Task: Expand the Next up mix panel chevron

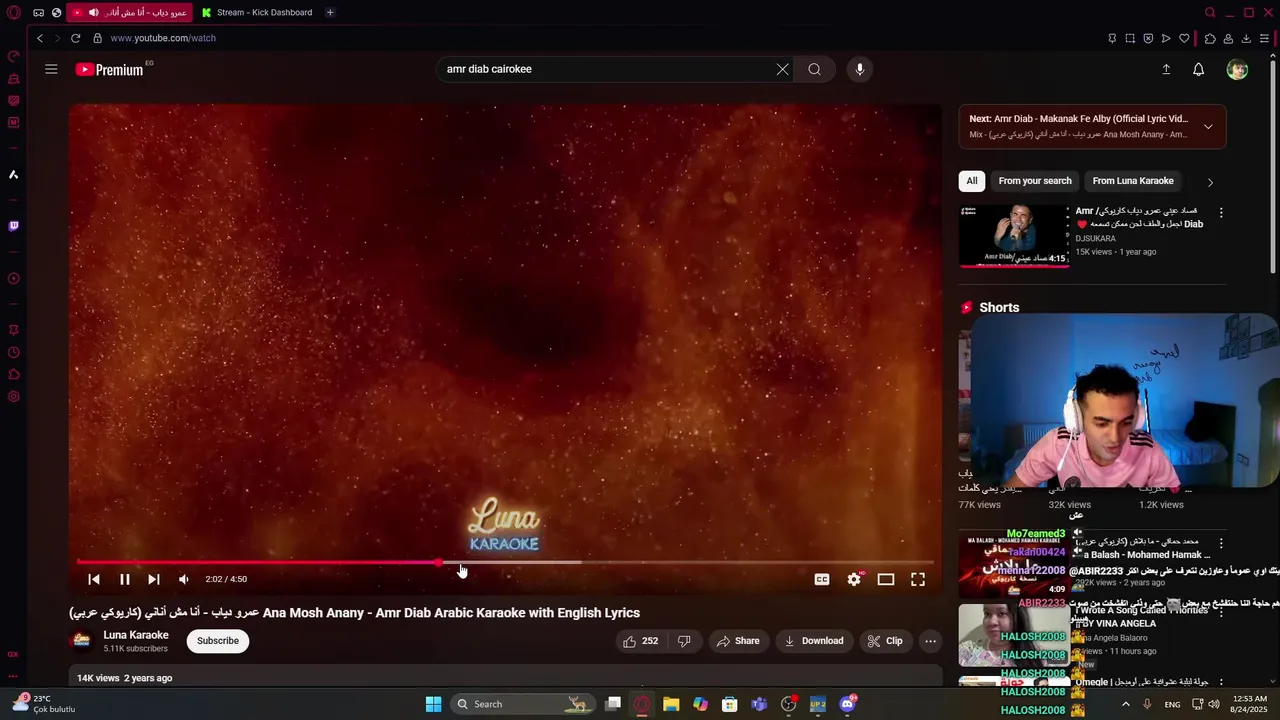Action: point(1208,127)
